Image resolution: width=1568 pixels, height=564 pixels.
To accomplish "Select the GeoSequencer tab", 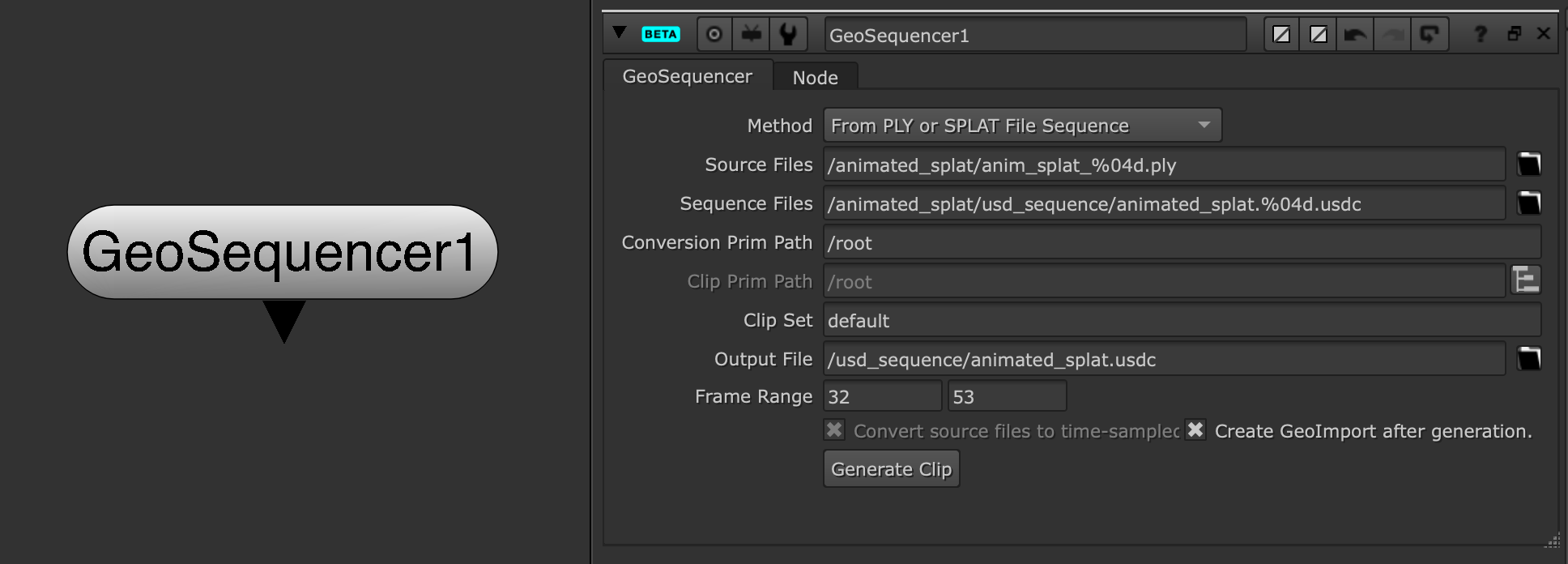I will [x=687, y=76].
